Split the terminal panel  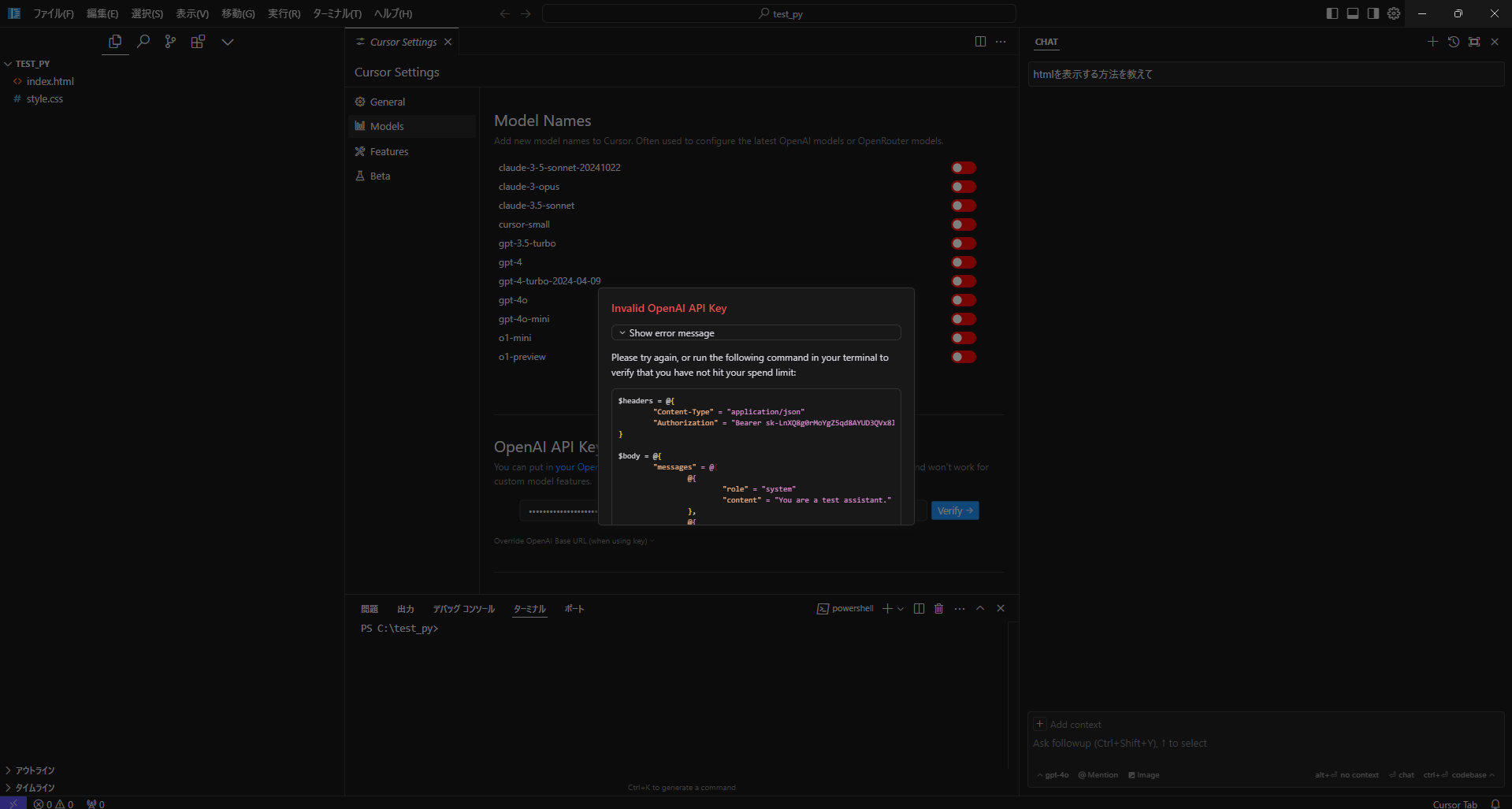(919, 609)
